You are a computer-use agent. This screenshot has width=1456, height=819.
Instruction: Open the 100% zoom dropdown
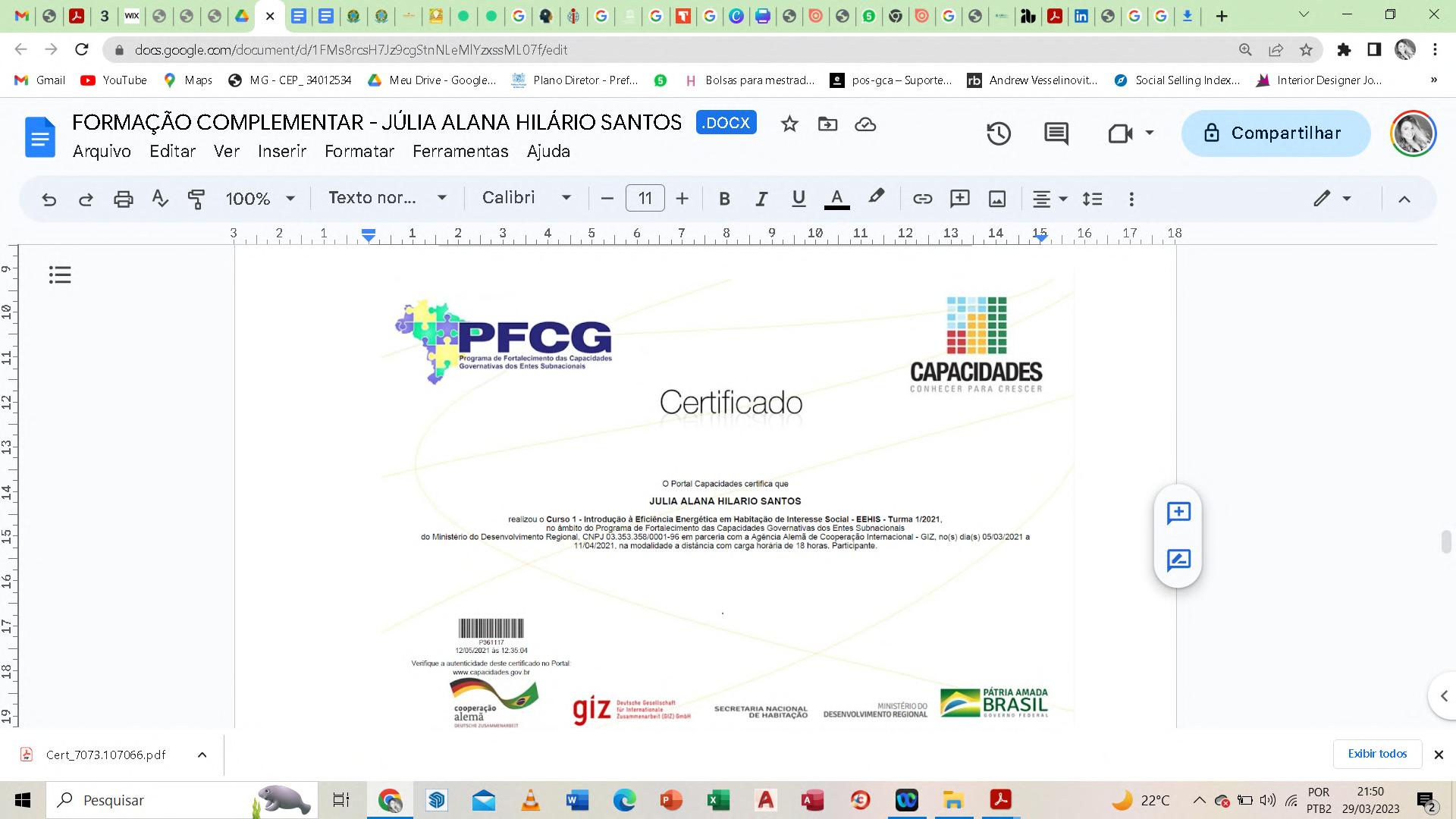[260, 199]
